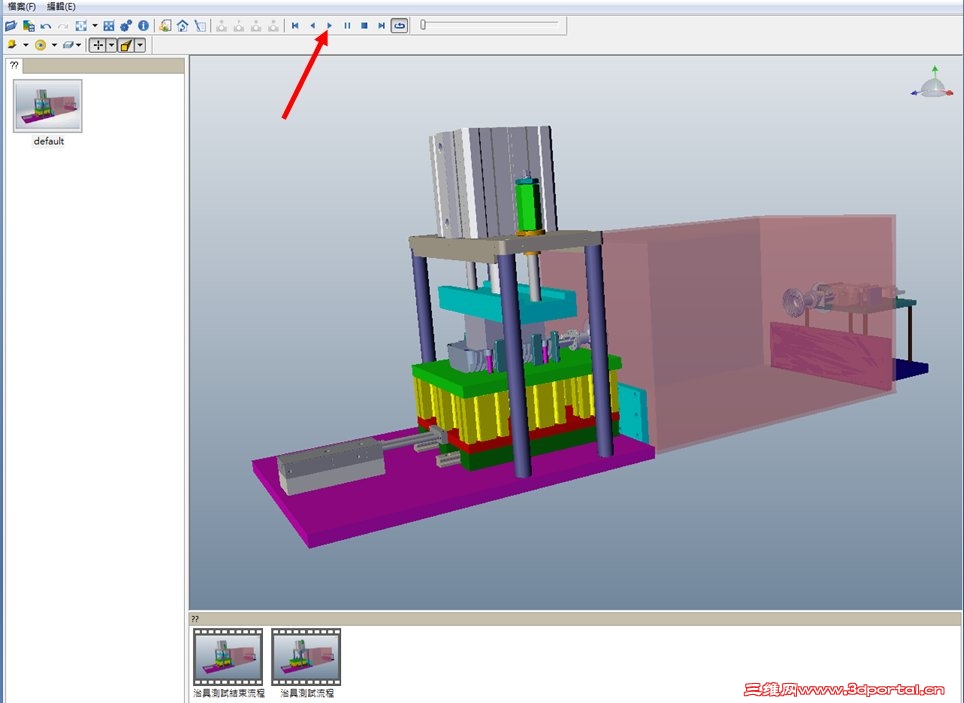964x703 pixels.
Task: Click the ?? header of bottom animation panel
Action: pos(575,619)
